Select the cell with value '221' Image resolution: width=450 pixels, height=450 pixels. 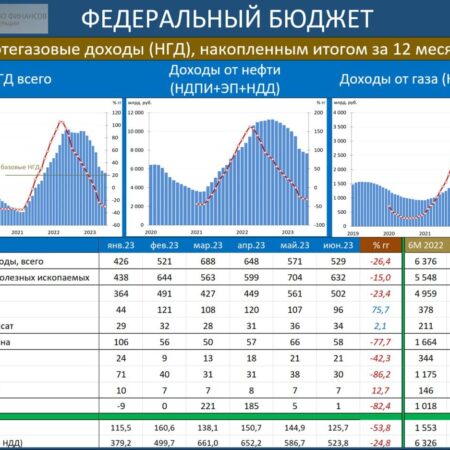coord(208,406)
